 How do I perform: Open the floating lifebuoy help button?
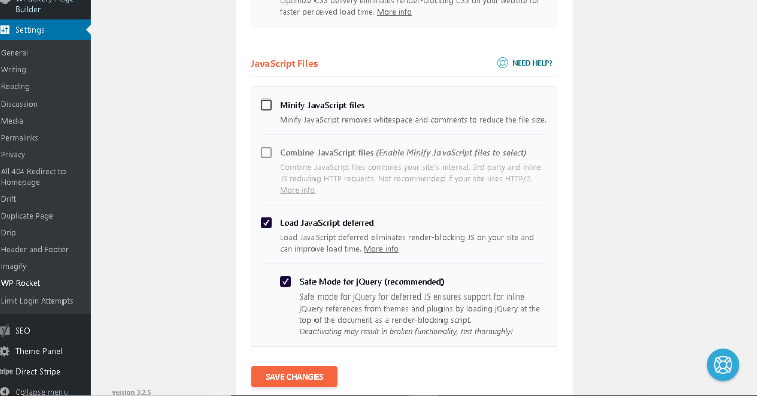723,365
